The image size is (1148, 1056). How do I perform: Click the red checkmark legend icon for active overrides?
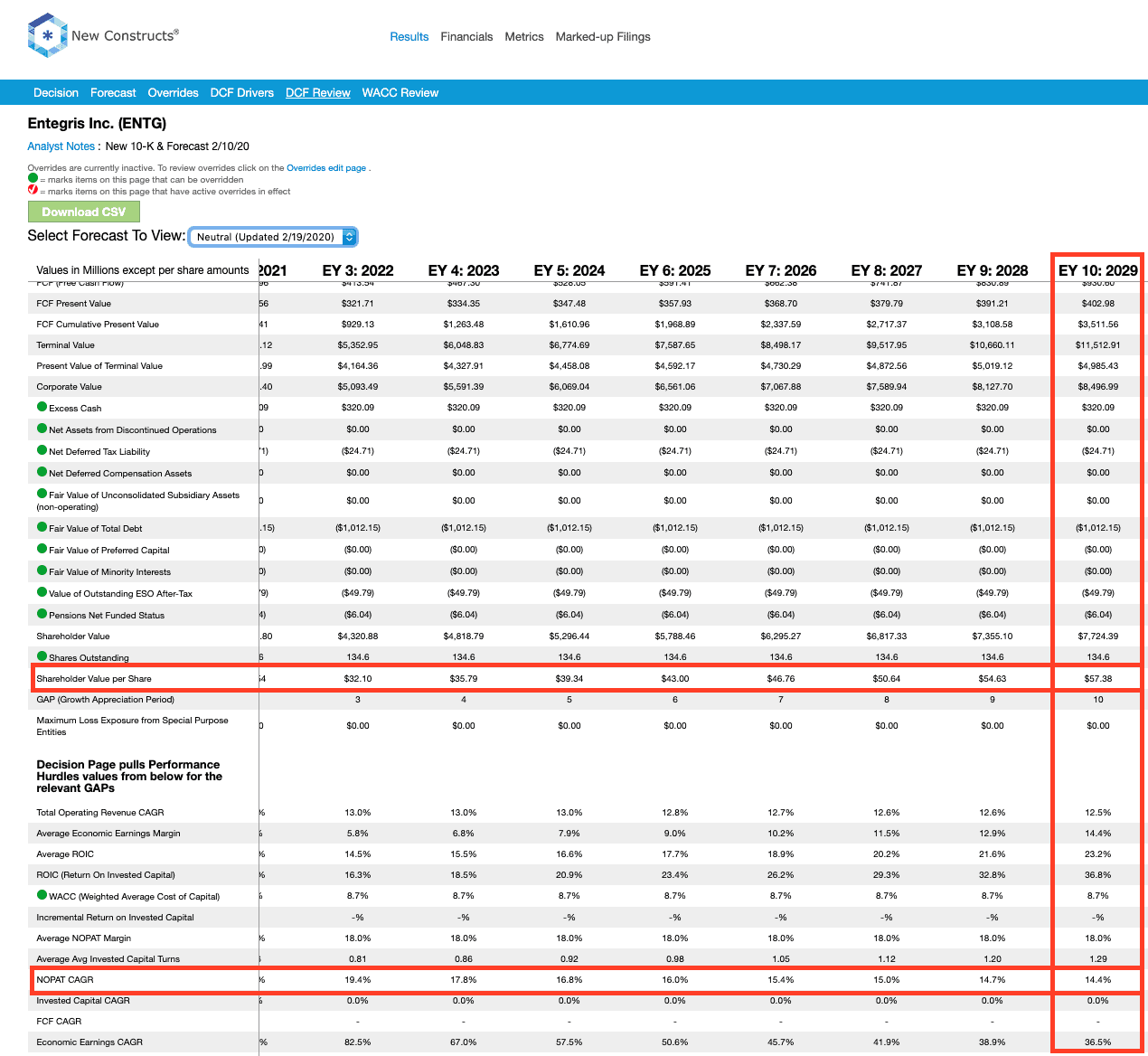tap(33, 191)
